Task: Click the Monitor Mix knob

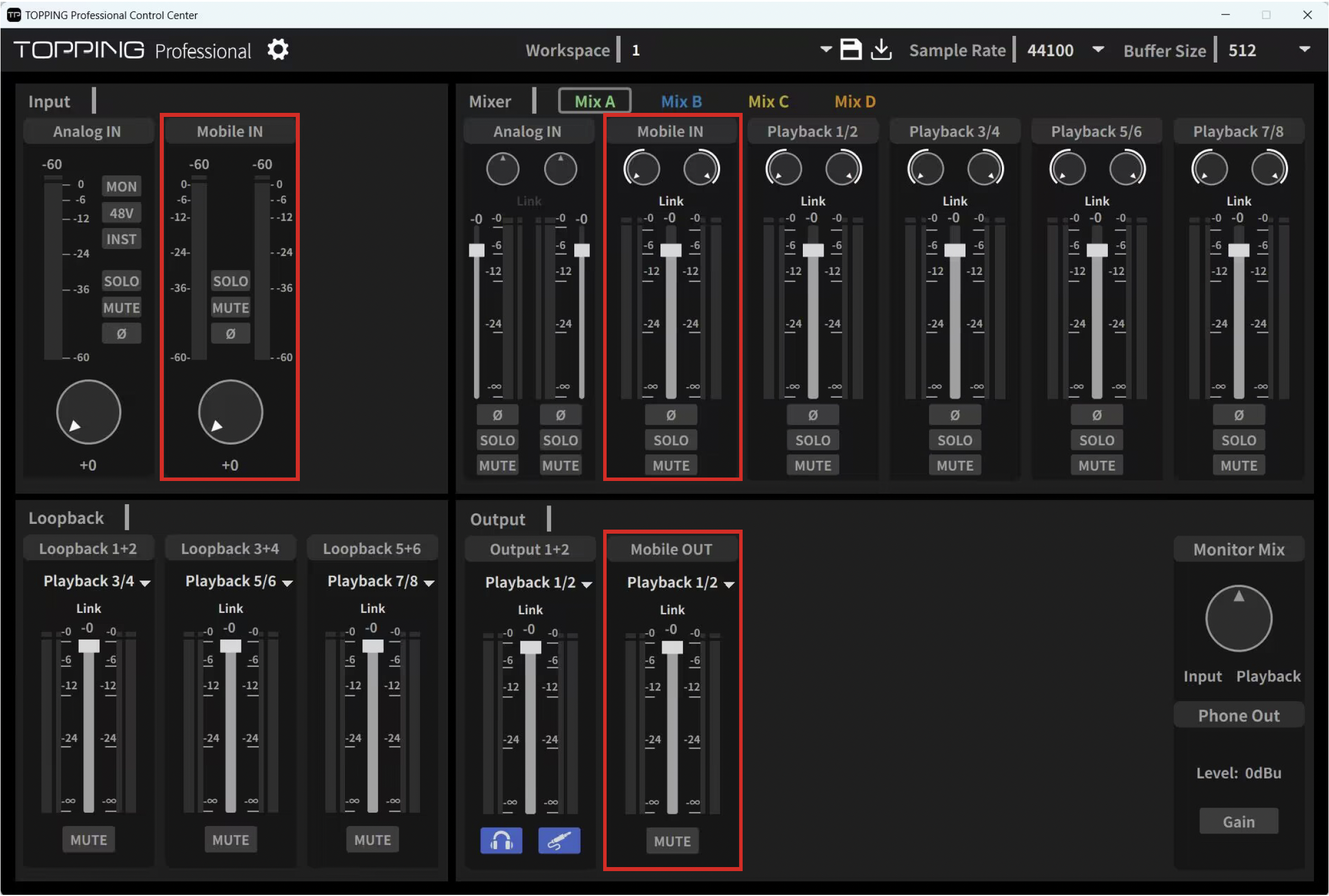Action: click(x=1238, y=619)
